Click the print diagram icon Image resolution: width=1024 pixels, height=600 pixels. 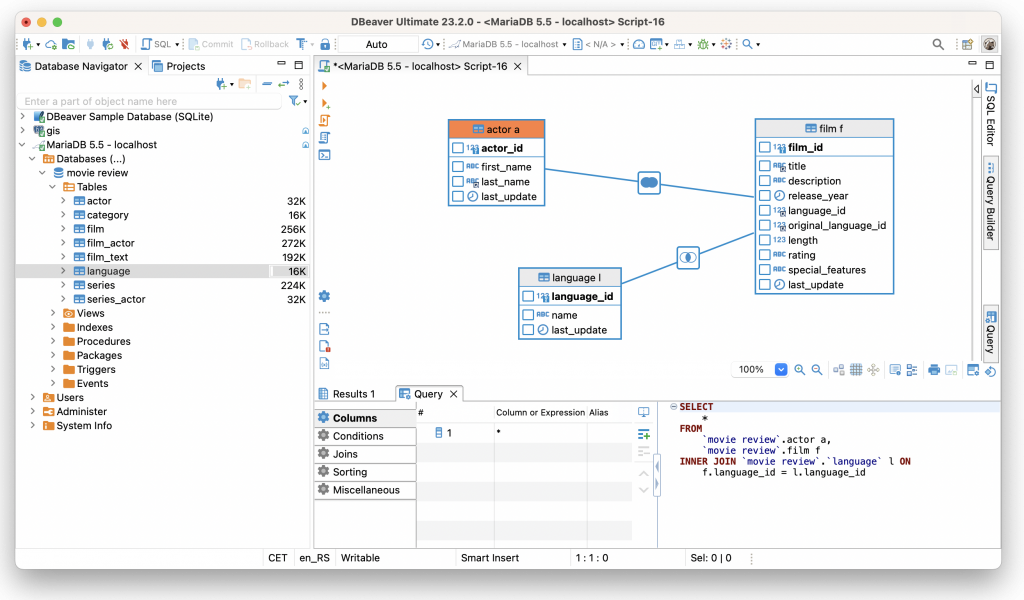[x=934, y=370]
